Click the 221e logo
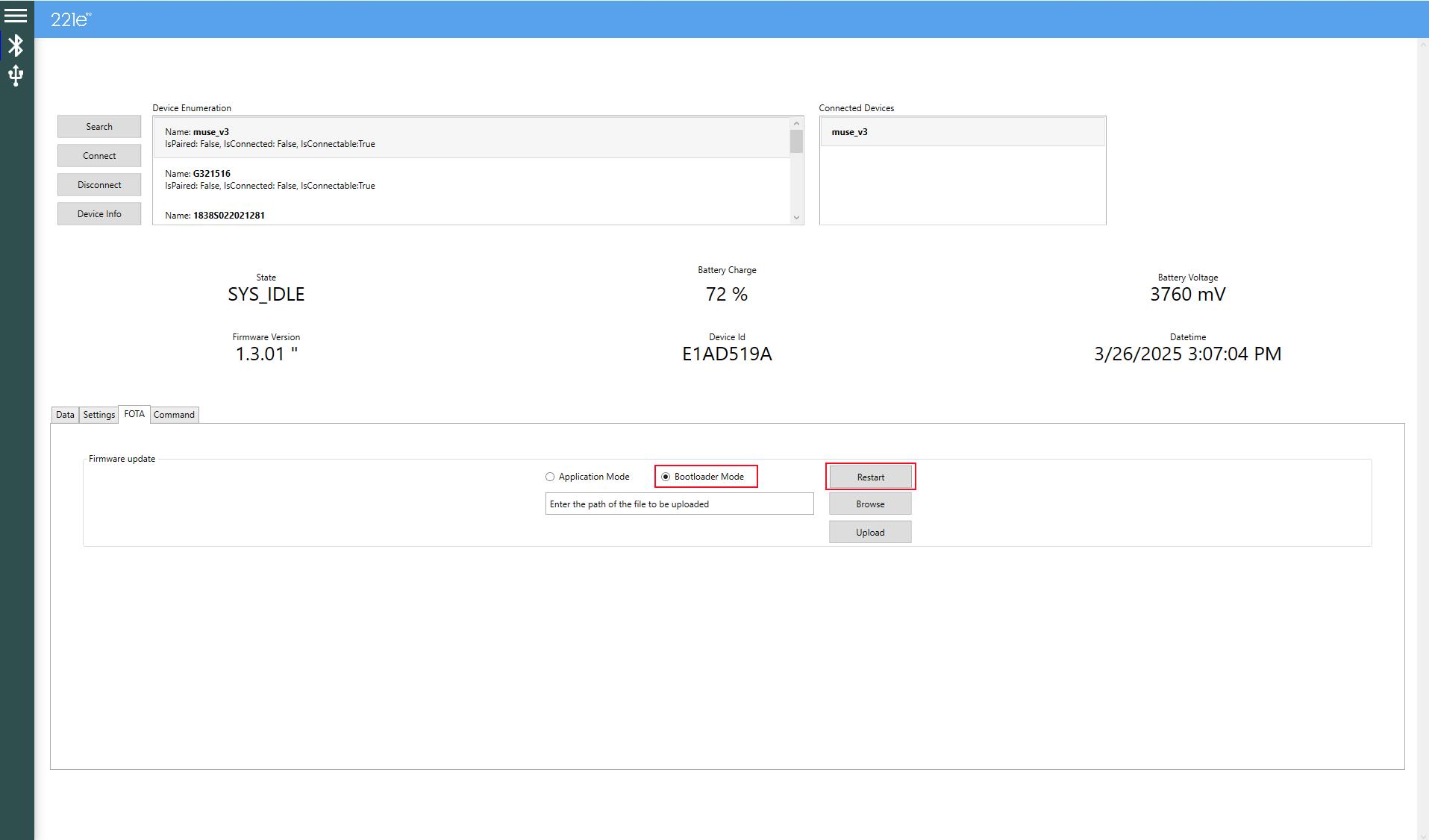Viewport: 1429px width, 840px height. point(71,19)
